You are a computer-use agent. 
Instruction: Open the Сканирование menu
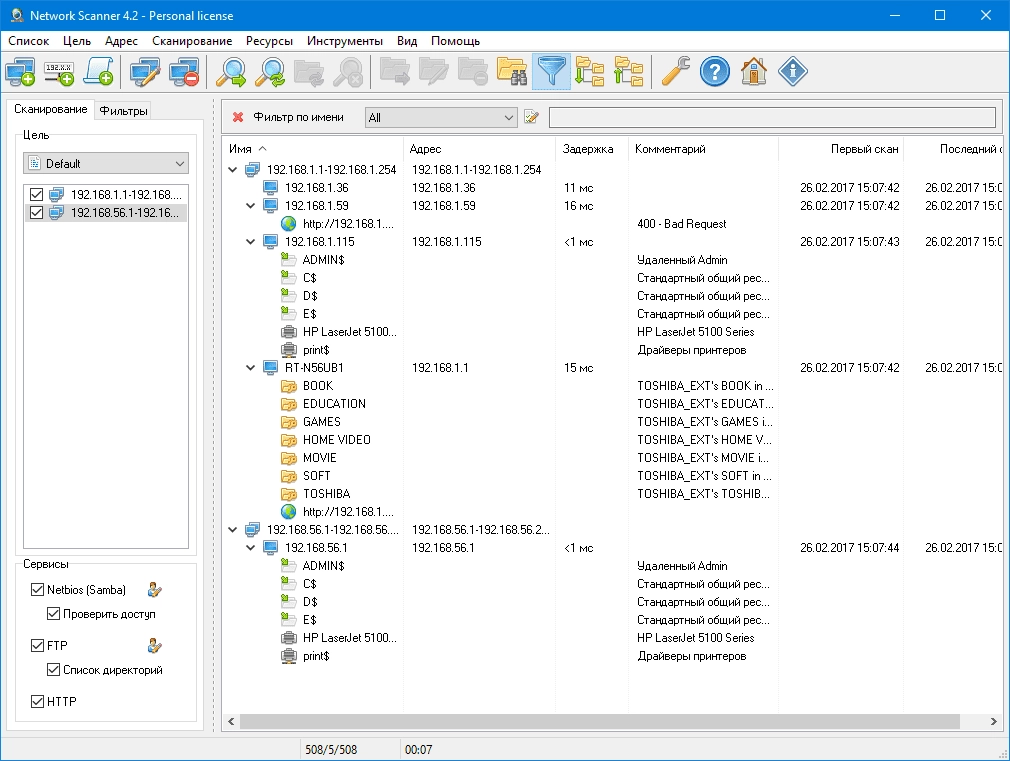(192, 41)
